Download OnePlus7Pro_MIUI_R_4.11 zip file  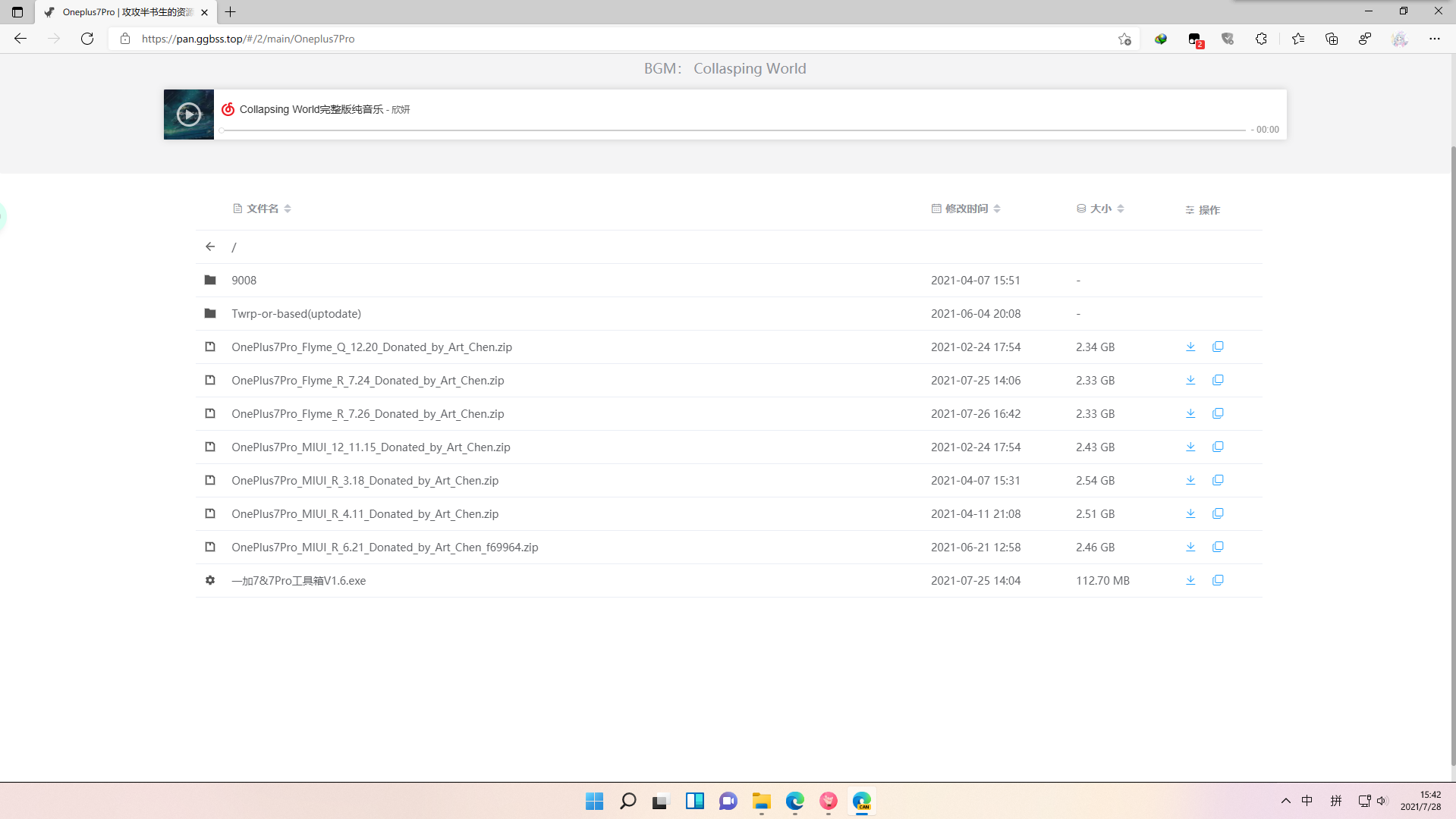point(1190,513)
